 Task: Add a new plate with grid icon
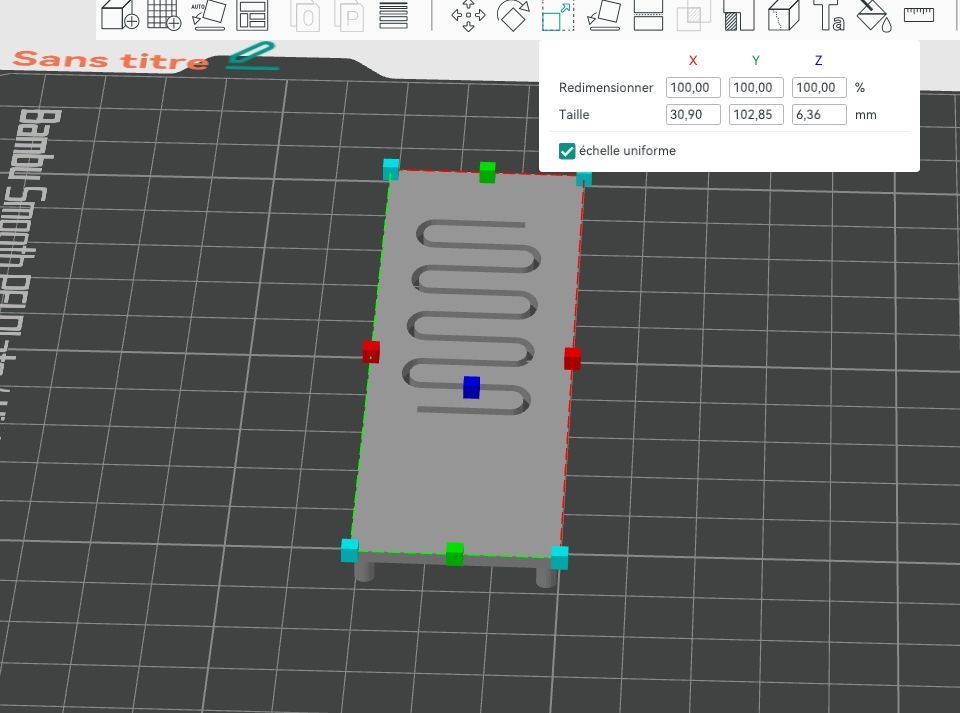[x=163, y=14]
